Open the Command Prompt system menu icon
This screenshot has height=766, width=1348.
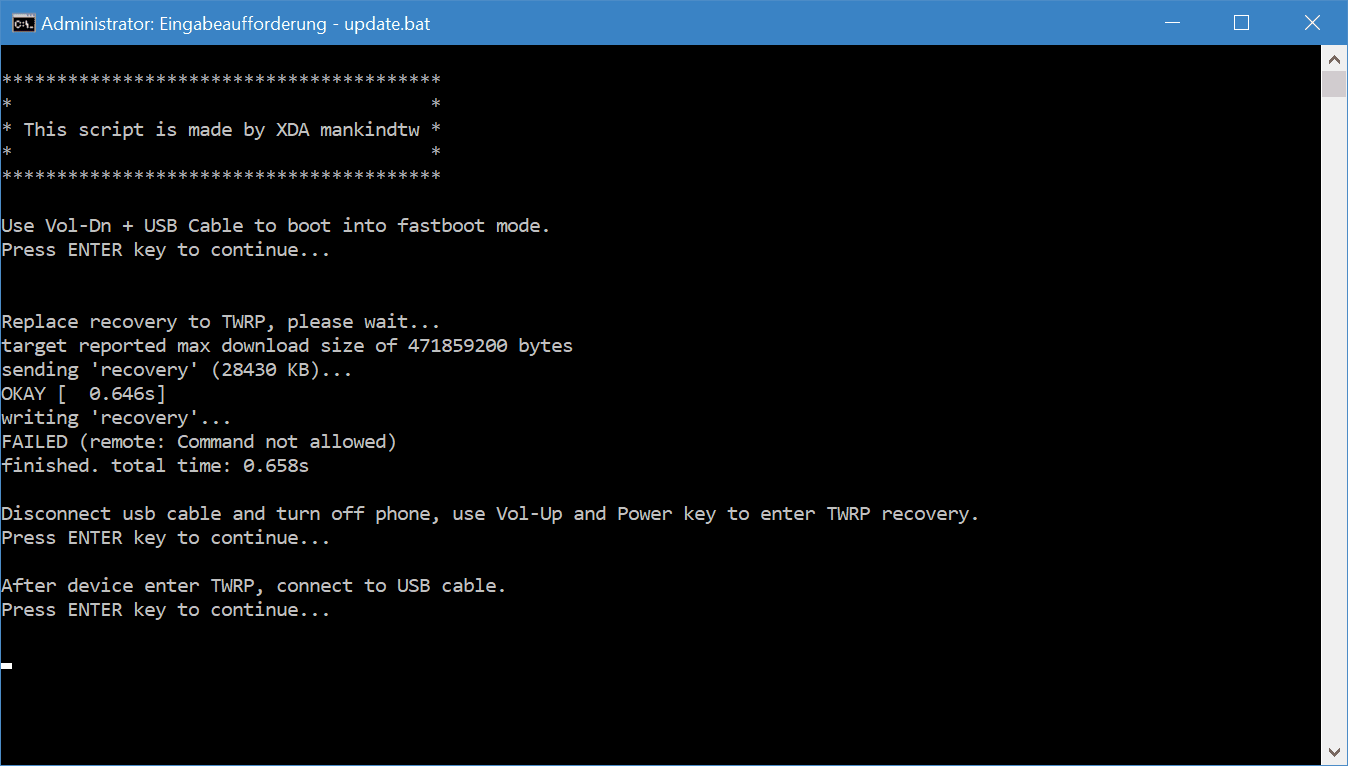(x=22, y=23)
